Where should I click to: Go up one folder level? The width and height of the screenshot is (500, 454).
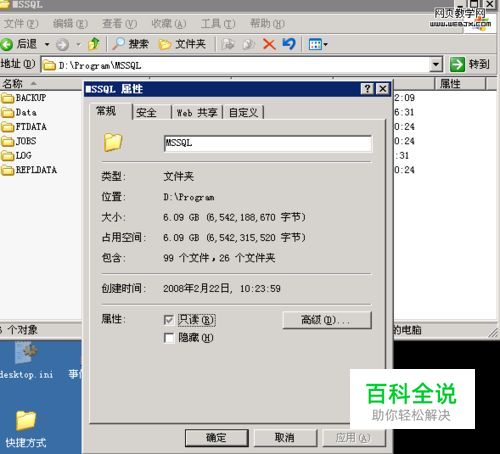tap(94, 44)
